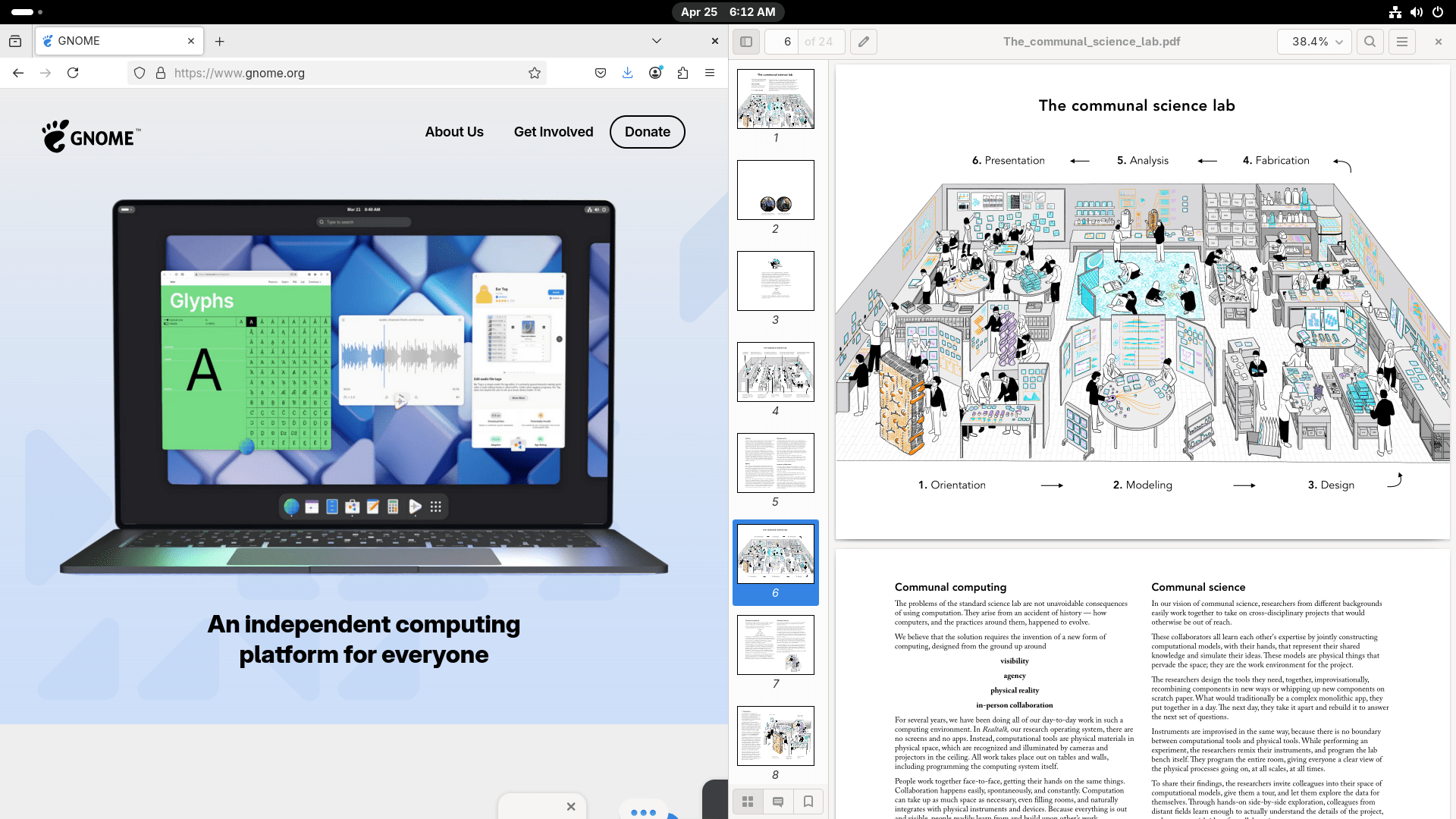
Task: Open the PDF search magnifier
Action: pyautogui.click(x=1370, y=42)
